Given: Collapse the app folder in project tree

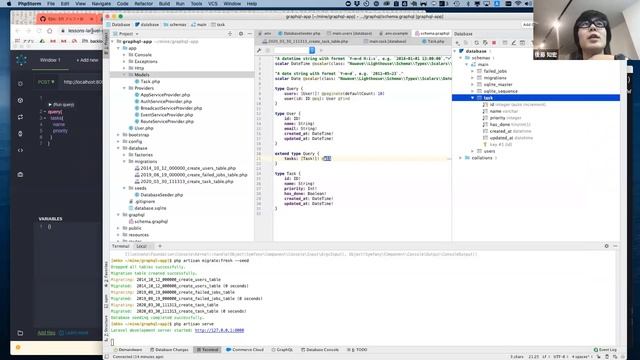Looking at the screenshot, I should coord(119,48).
